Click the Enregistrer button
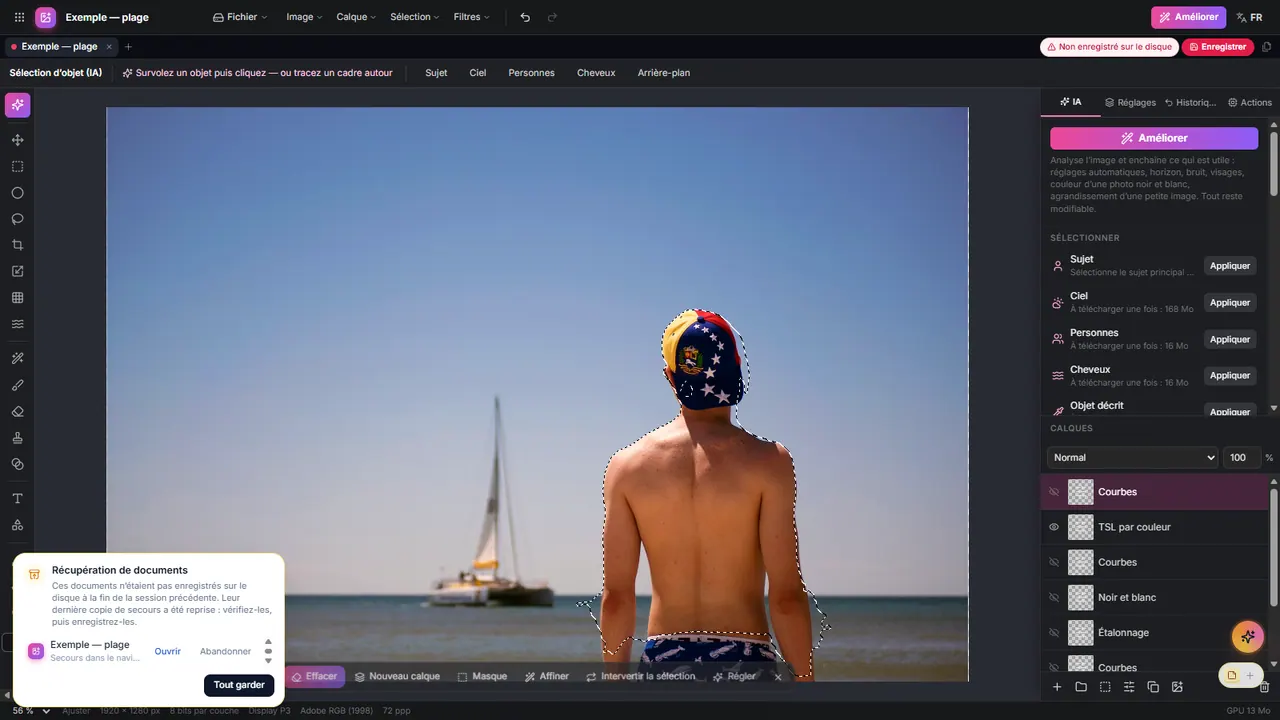The height and width of the screenshot is (720, 1280). pos(1217,47)
